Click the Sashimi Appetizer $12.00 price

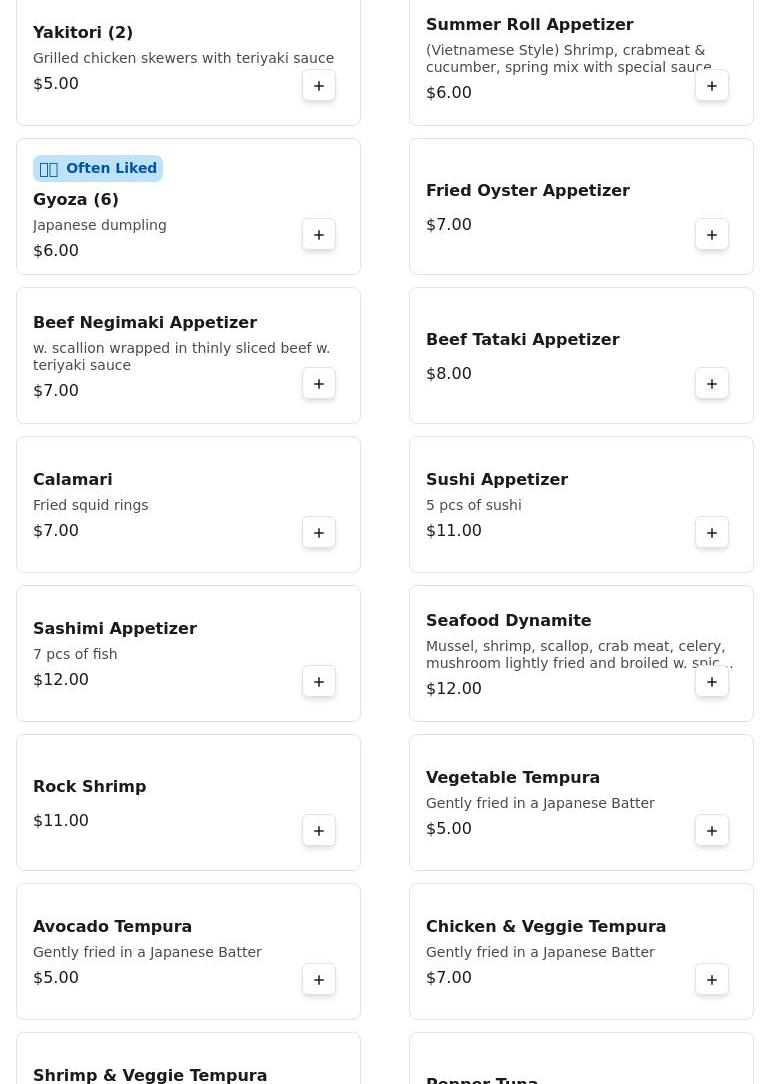click(61, 680)
